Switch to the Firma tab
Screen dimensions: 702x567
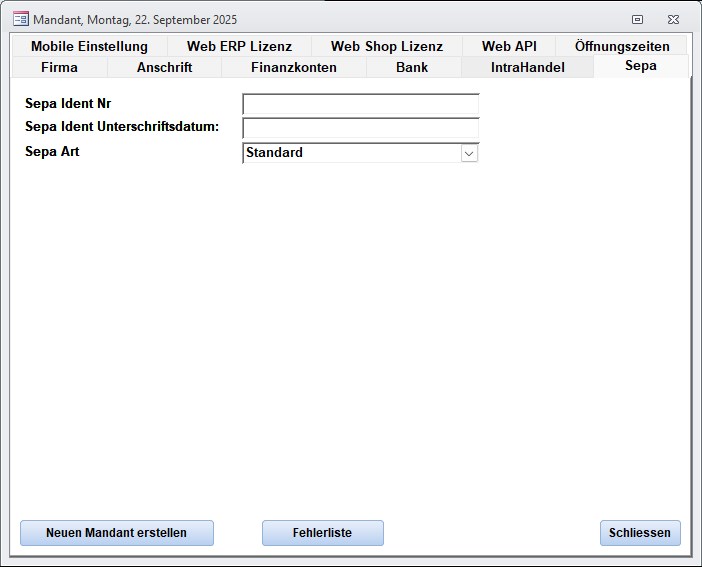[x=59, y=67]
